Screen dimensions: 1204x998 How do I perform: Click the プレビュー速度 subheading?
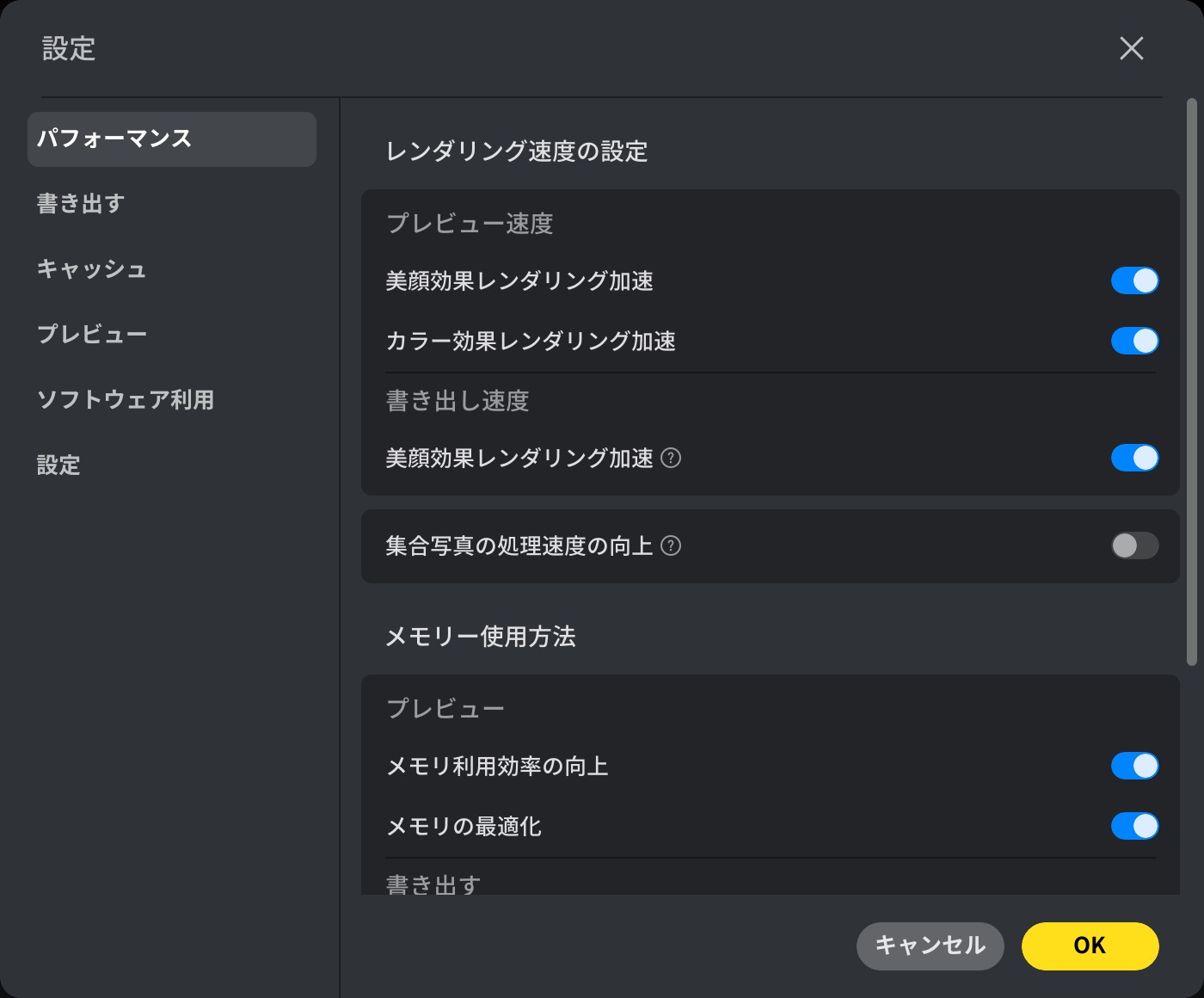coord(470,224)
